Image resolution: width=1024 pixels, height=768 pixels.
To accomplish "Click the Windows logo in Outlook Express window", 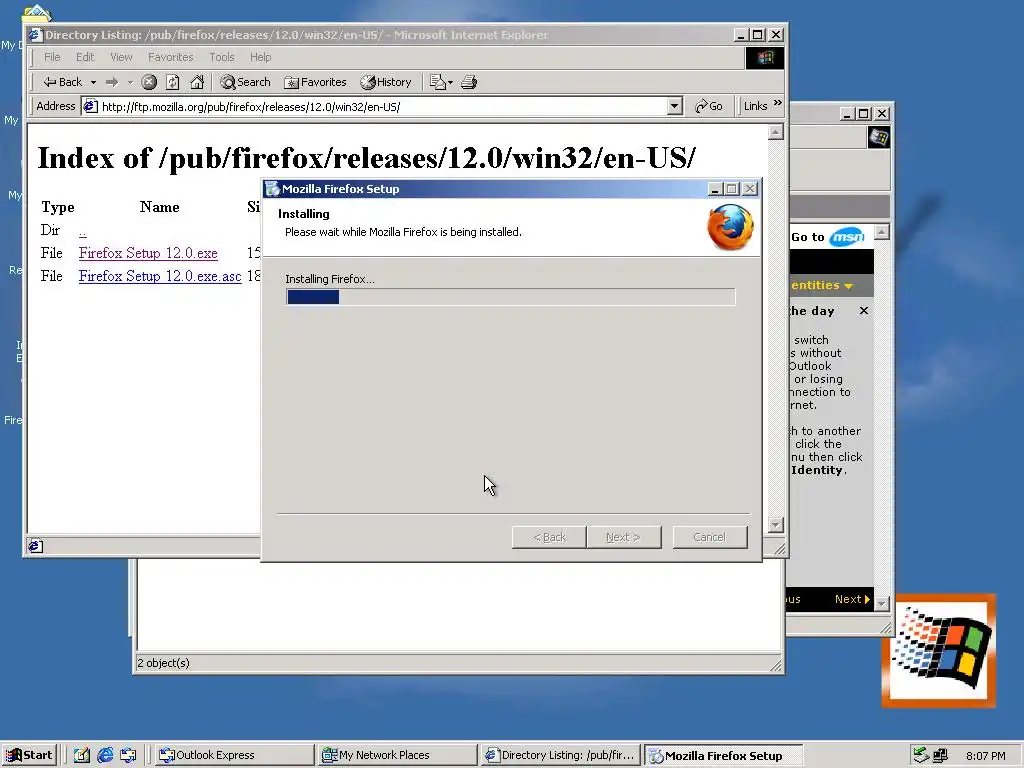I will pos(878,138).
